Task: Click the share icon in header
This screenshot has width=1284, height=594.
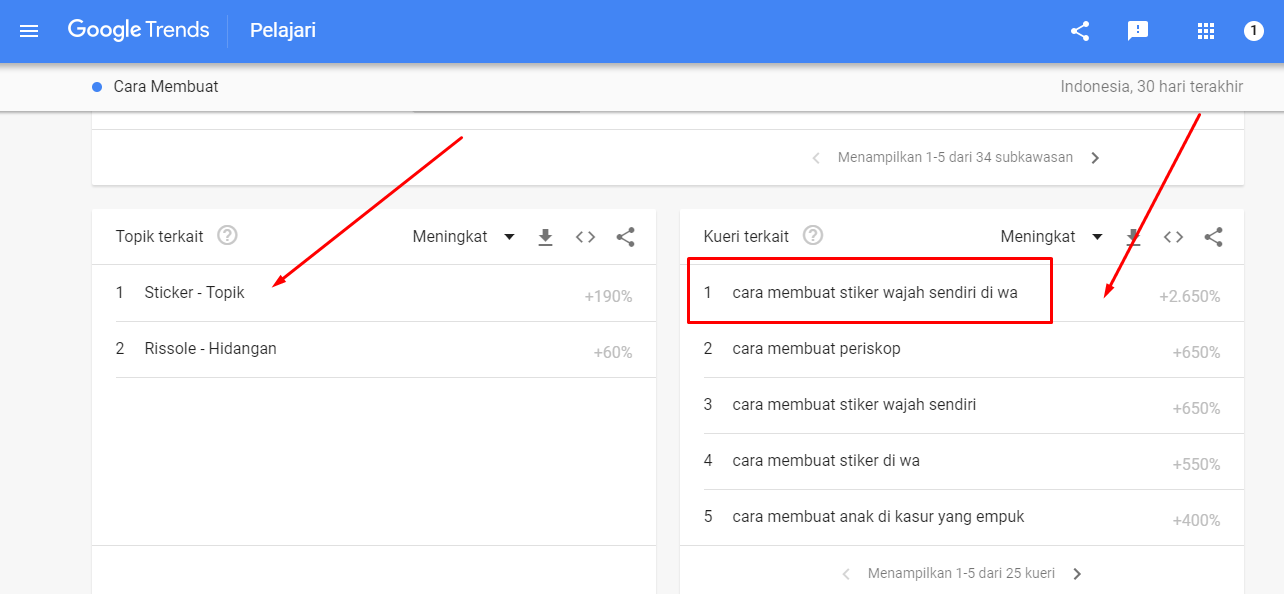Action: [1080, 31]
